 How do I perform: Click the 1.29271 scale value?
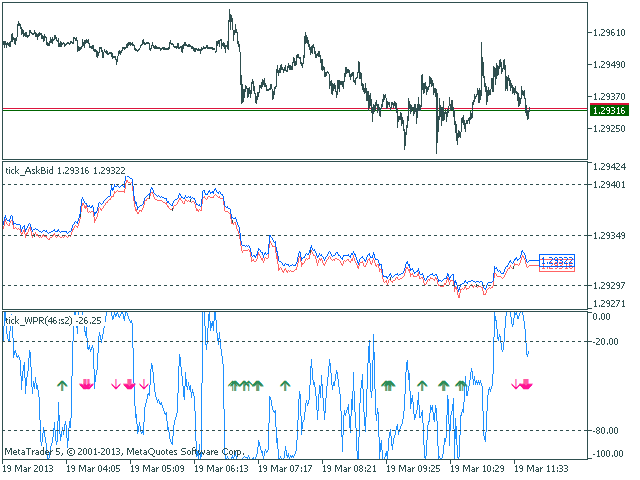tap(609, 303)
